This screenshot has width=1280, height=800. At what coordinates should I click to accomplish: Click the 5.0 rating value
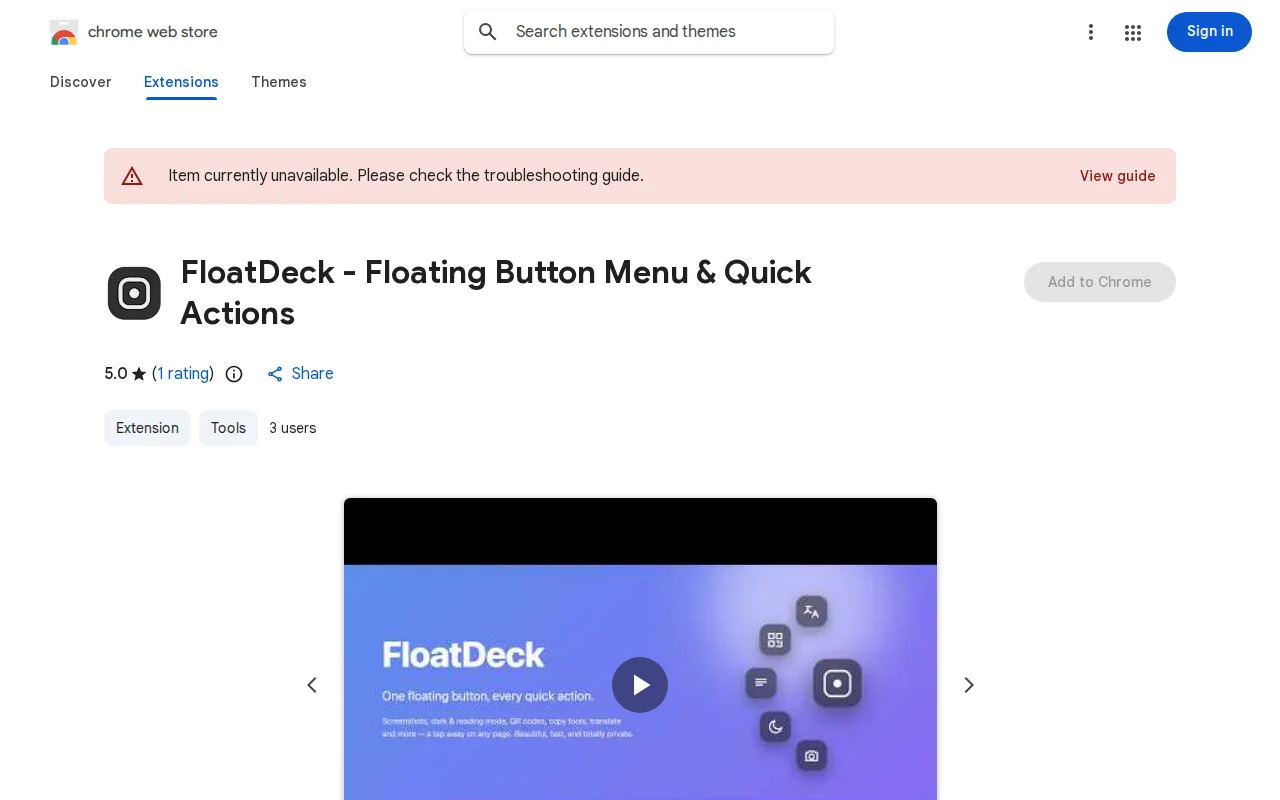click(116, 374)
